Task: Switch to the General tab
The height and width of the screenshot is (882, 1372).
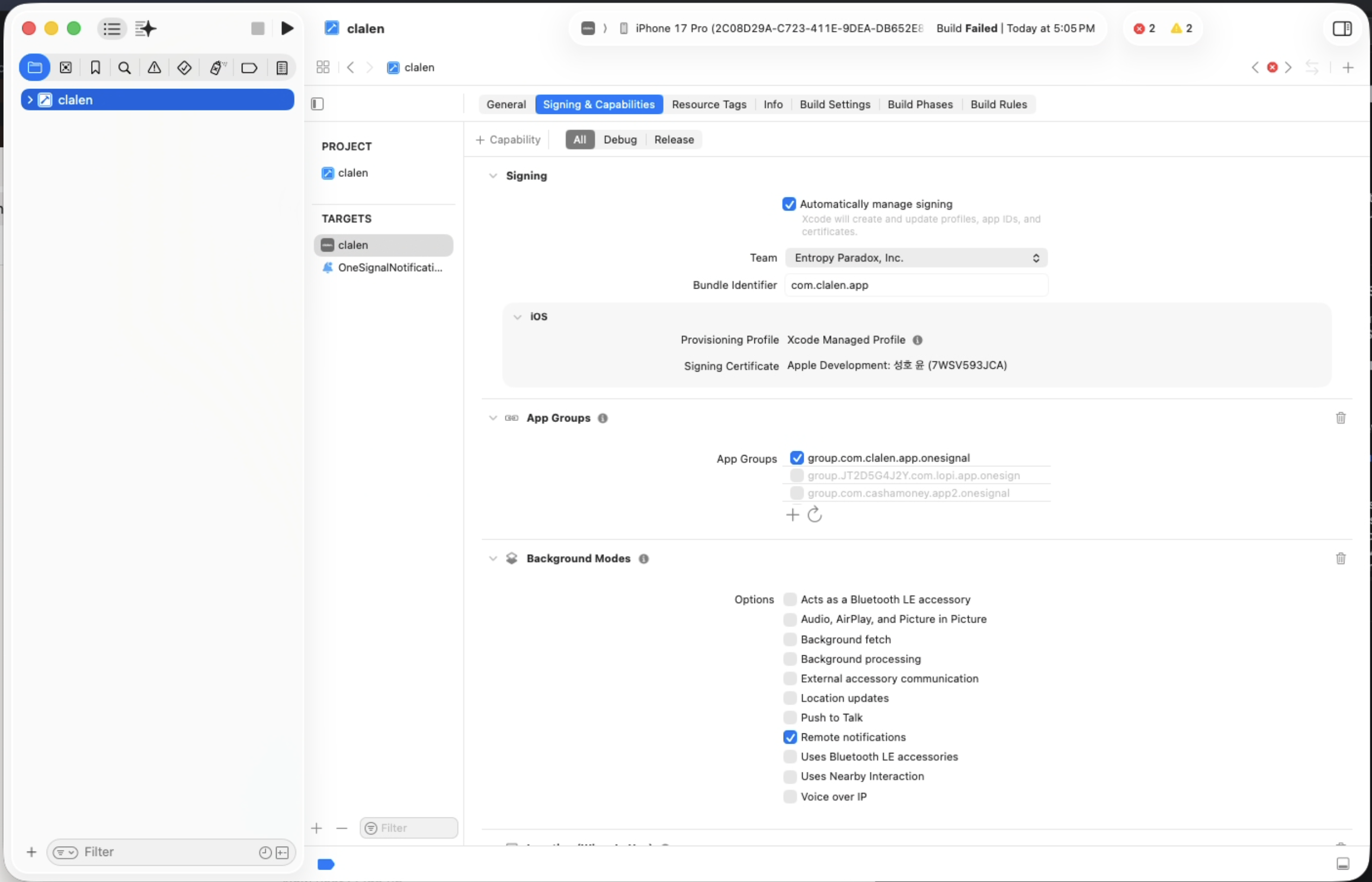Action: point(506,104)
